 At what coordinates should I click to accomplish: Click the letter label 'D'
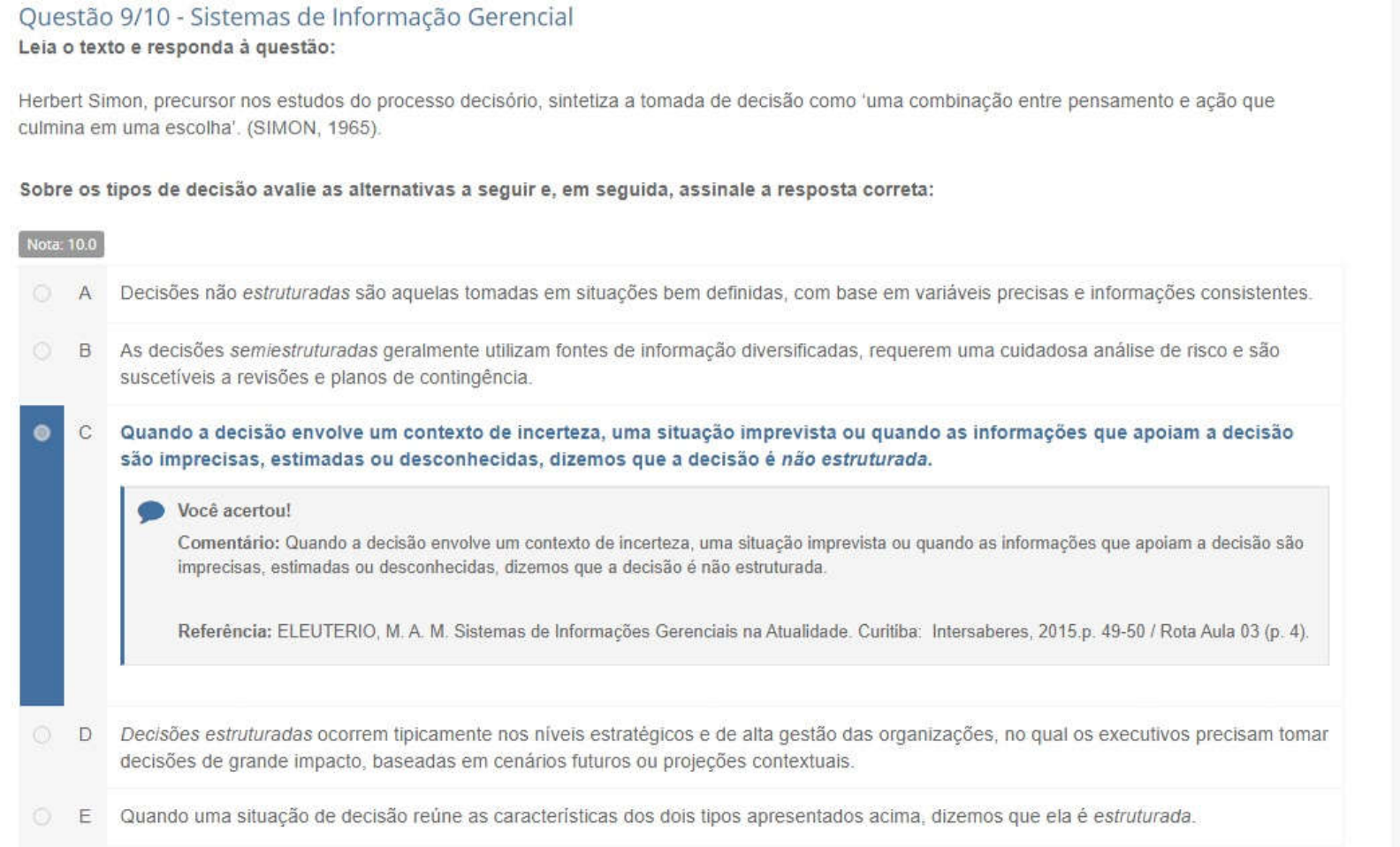point(85,735)
